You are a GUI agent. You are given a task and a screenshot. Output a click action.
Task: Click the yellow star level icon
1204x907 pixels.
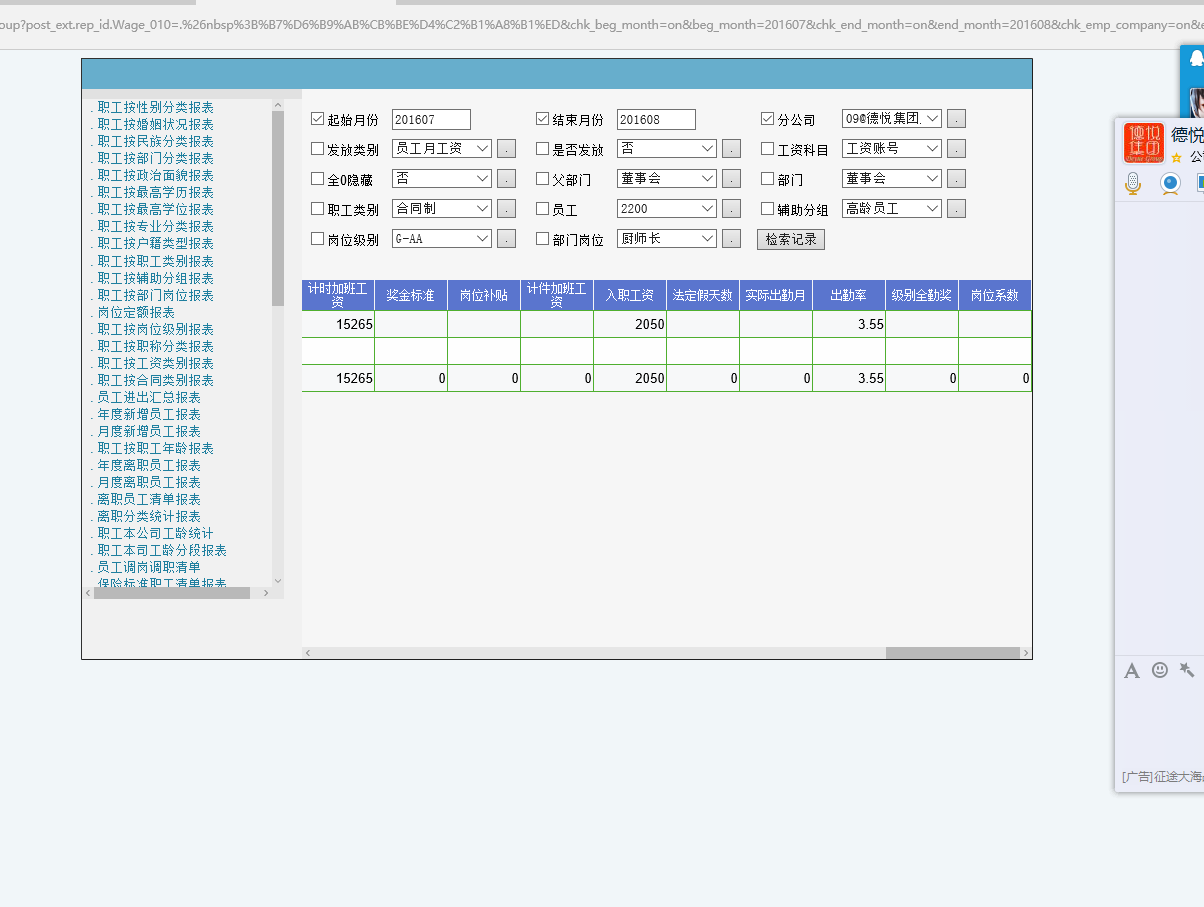click(x=1177, y=158)
